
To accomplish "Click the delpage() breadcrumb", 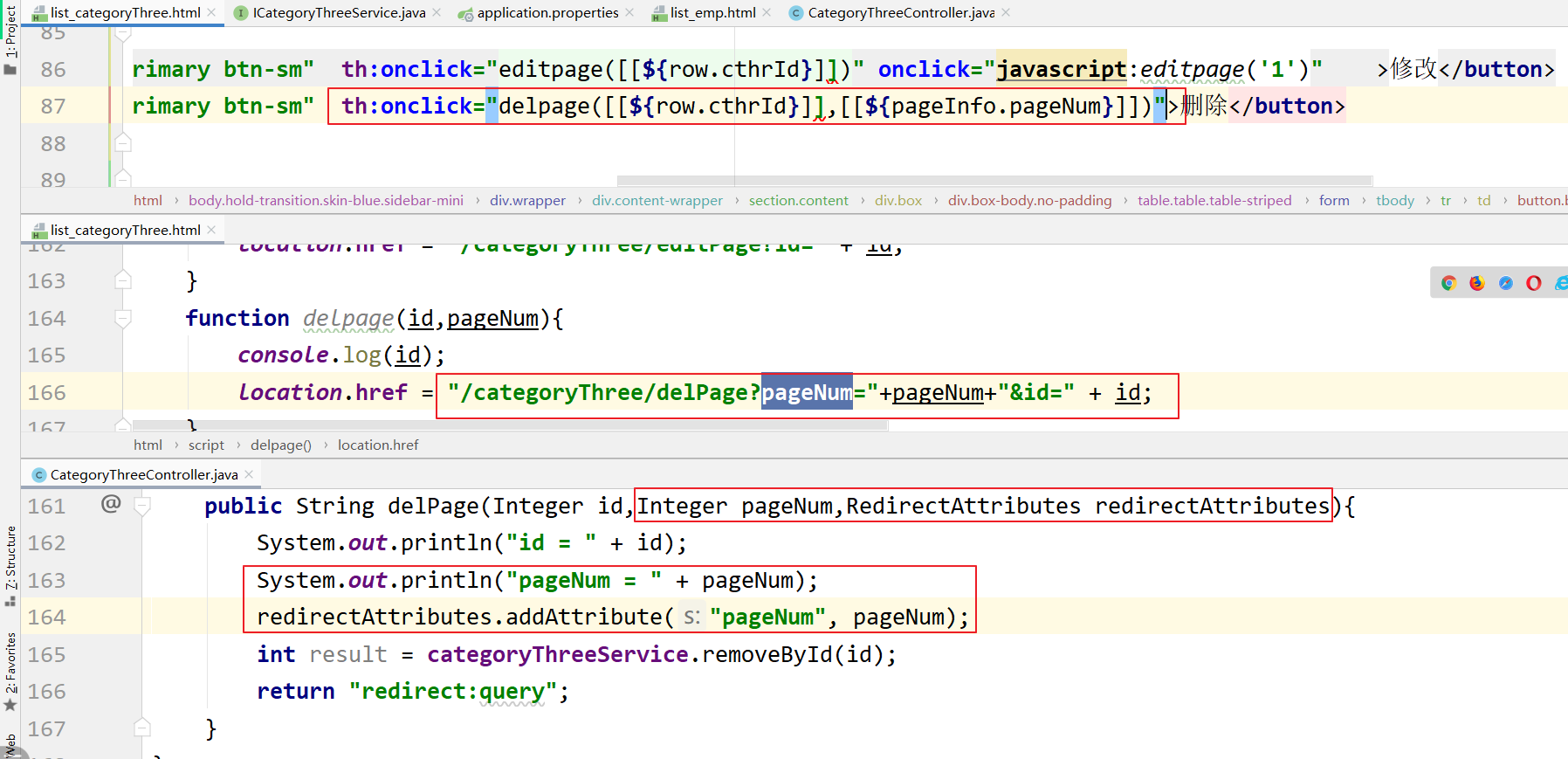I will [x=281, y=445].
